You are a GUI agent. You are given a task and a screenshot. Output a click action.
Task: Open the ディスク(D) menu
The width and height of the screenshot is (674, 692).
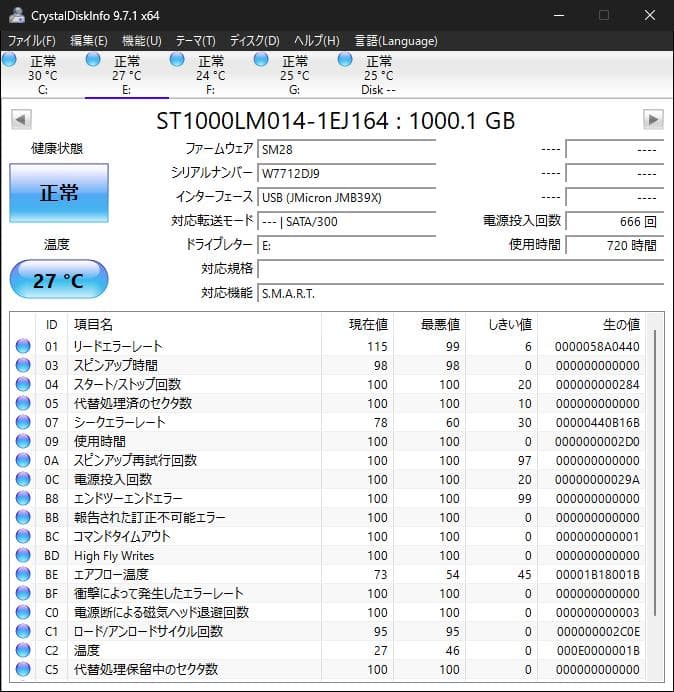254,41
